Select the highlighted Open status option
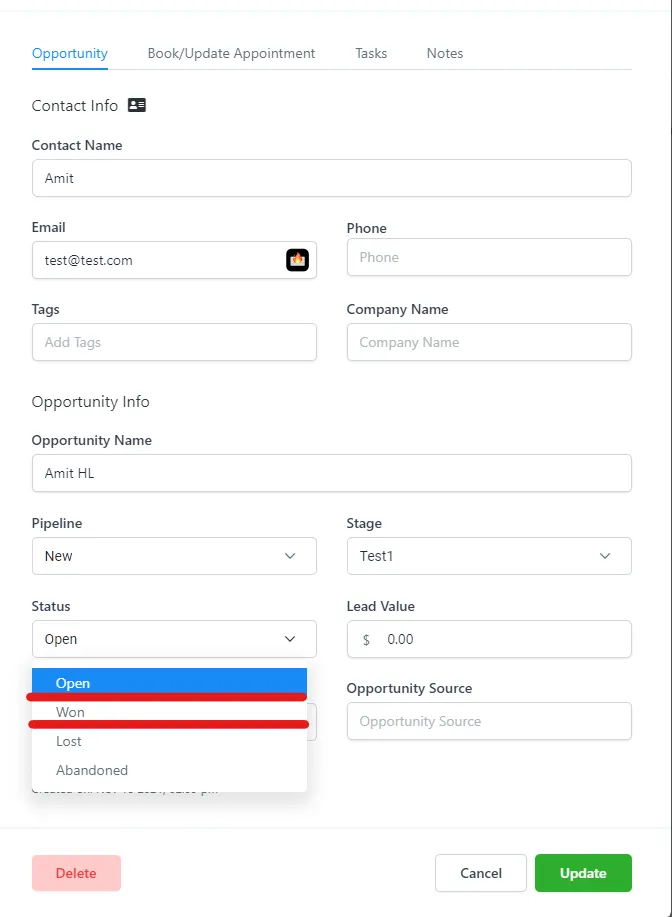The image size is (672, 917). [x=170, y=683]
